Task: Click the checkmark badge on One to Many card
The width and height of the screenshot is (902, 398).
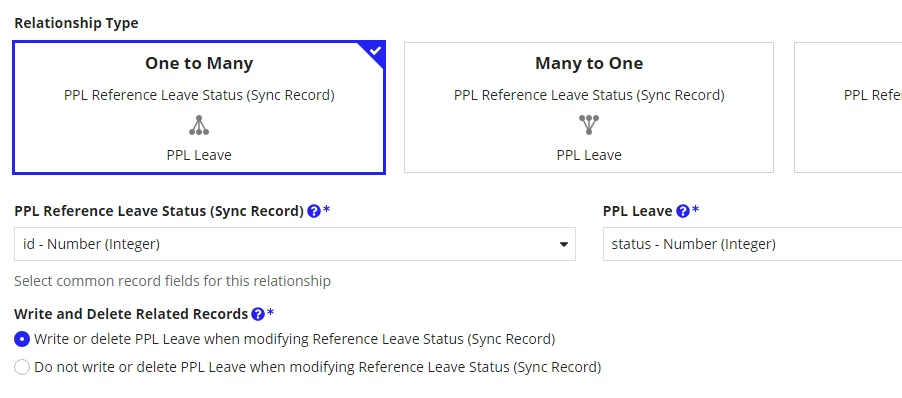Action: click(375, 51)
